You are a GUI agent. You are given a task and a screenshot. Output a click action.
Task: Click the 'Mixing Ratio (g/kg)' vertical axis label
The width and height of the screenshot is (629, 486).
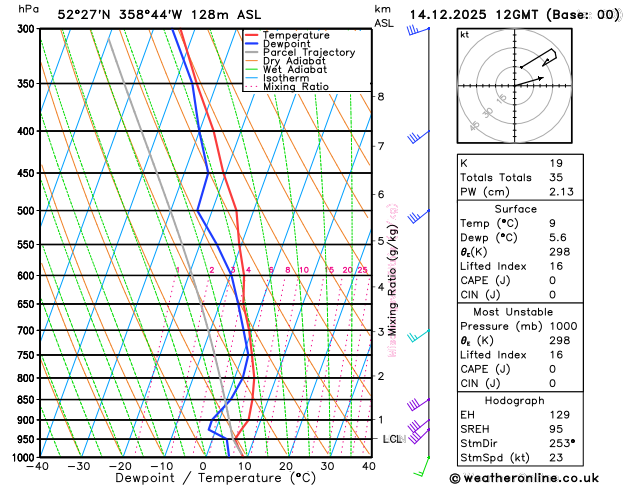[x=392, y=280]
